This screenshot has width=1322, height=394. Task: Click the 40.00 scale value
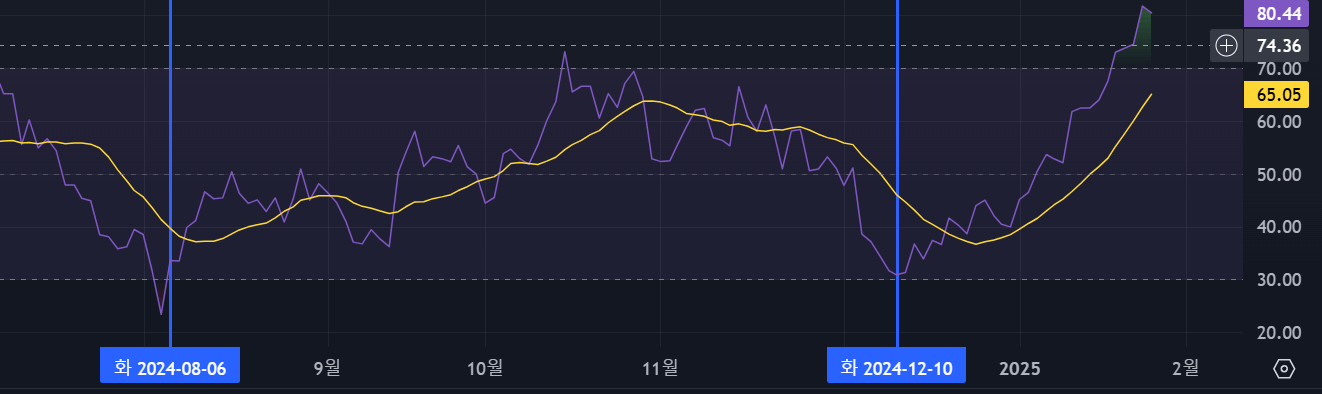point(1278,227)
